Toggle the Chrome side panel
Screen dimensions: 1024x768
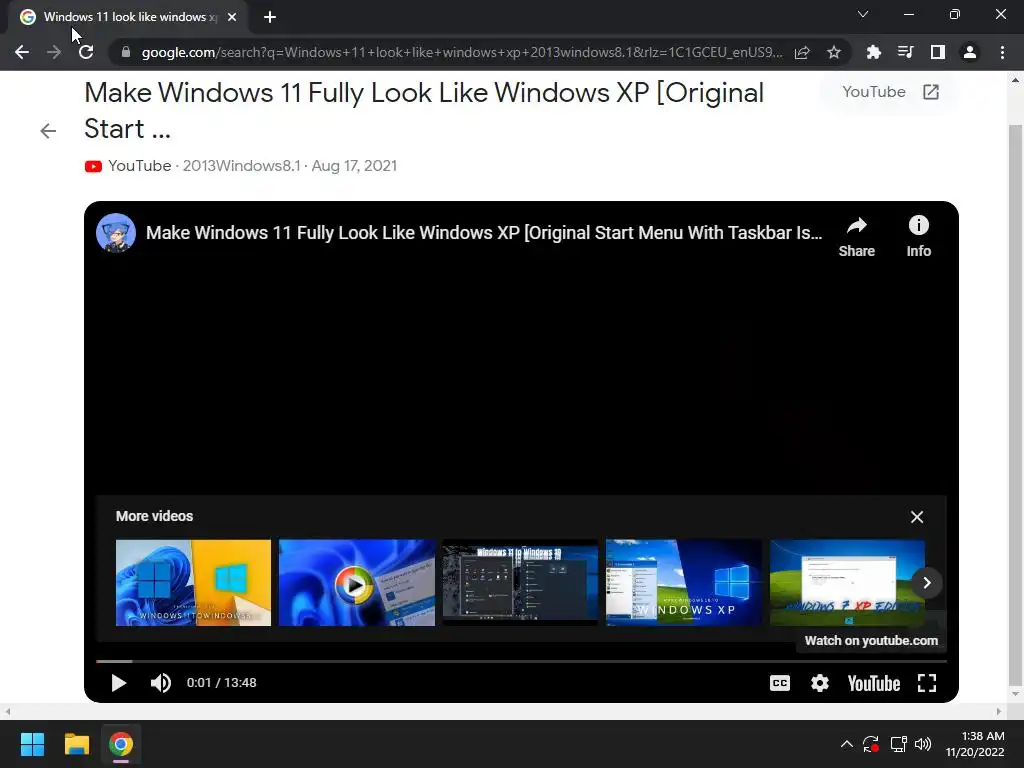[937, 52]
